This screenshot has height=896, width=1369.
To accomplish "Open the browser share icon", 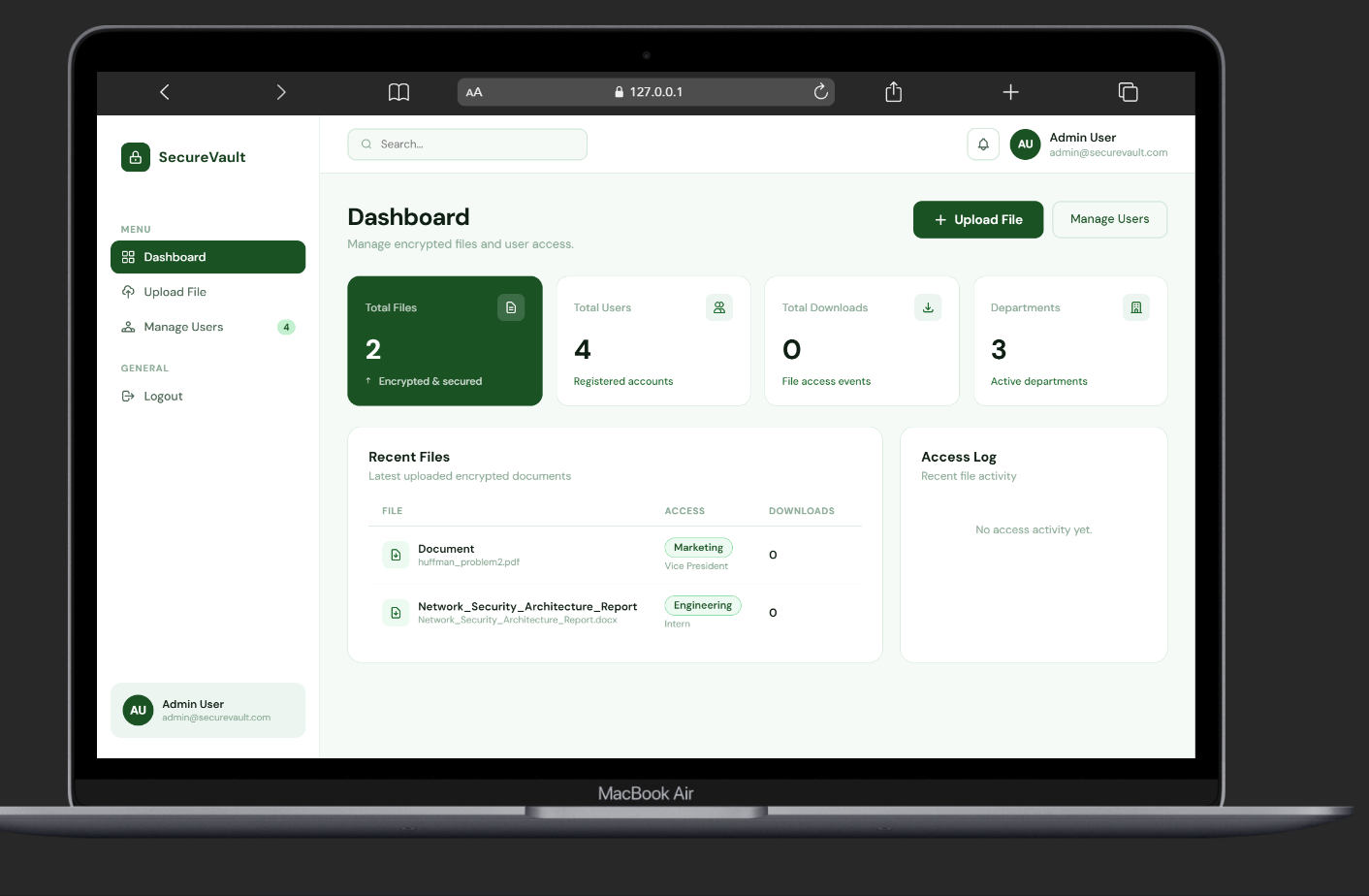I will pos(894,91).
